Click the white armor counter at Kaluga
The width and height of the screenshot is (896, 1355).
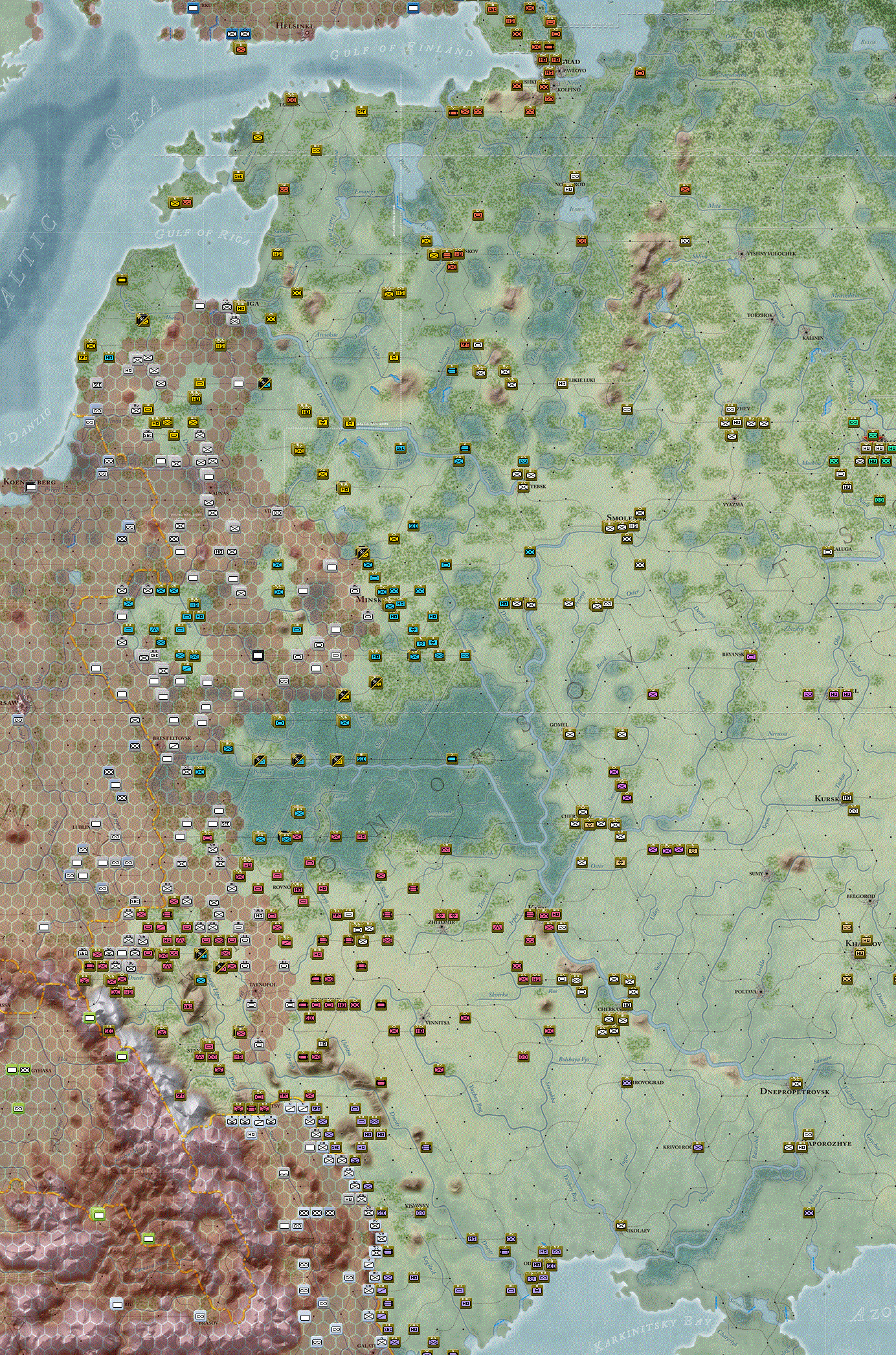click(827, 552)
